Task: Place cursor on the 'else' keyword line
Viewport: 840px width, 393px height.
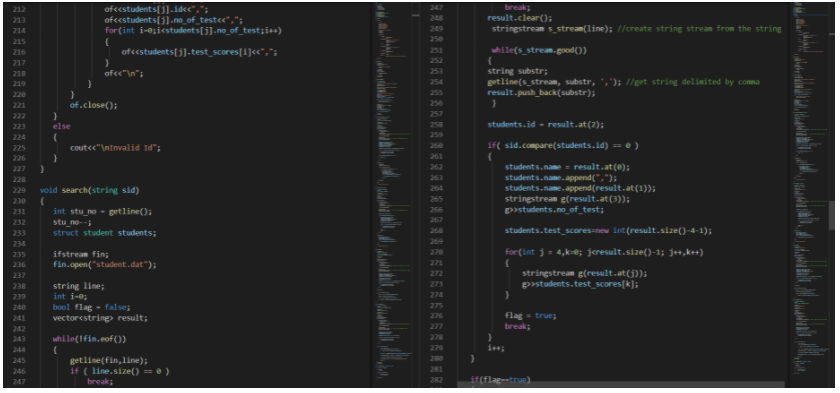Action: pos(62,126)
